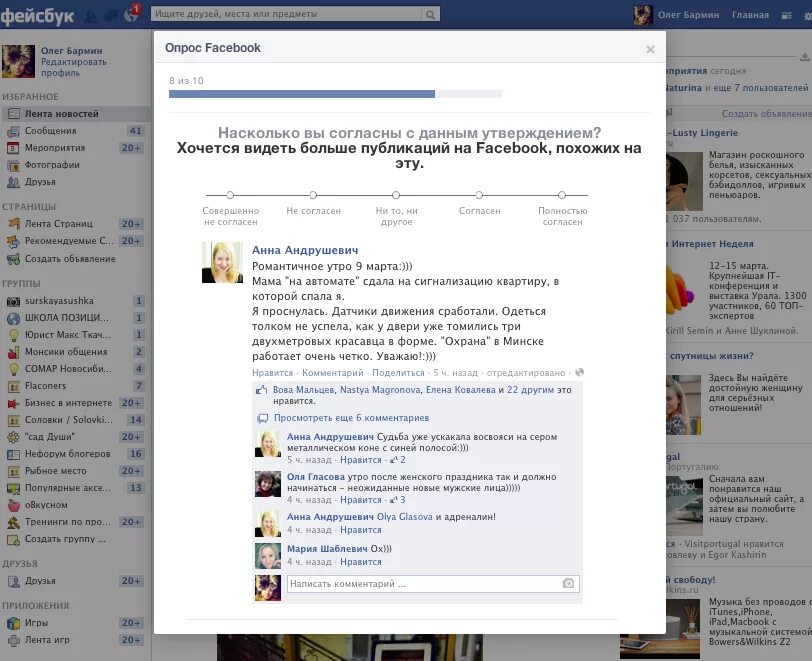Click the Рекомендуемые С... sidebar icon
The height and width of the screenshot is (661, 812).
(x=13, y=241)
